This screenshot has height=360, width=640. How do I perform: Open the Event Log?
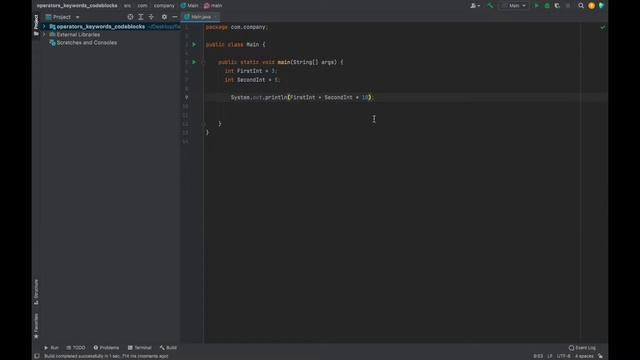(x=582, y=348)
